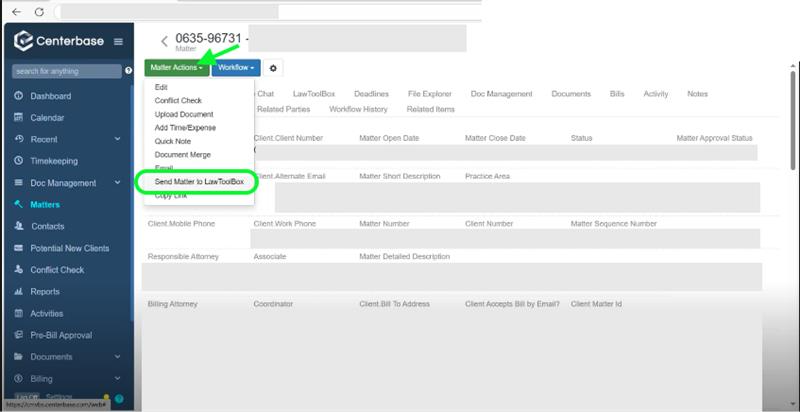Image resolution: width=800 pixels, height=412 pixels.
Task: Choose Edit from Matter Actions menu
Action: tap(161, 87)
